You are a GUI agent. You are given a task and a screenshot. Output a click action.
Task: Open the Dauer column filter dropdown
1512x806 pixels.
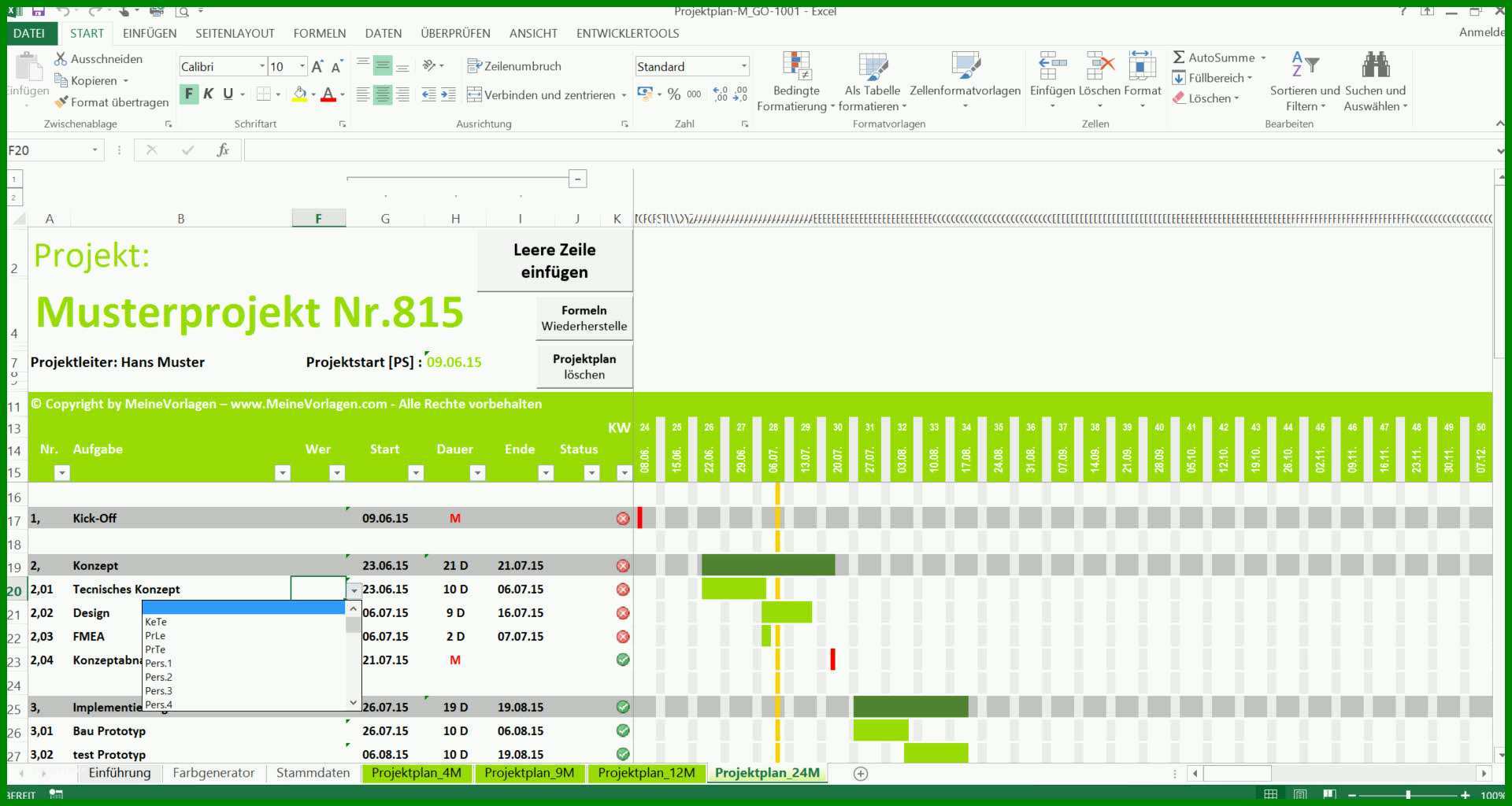[477, 473]
